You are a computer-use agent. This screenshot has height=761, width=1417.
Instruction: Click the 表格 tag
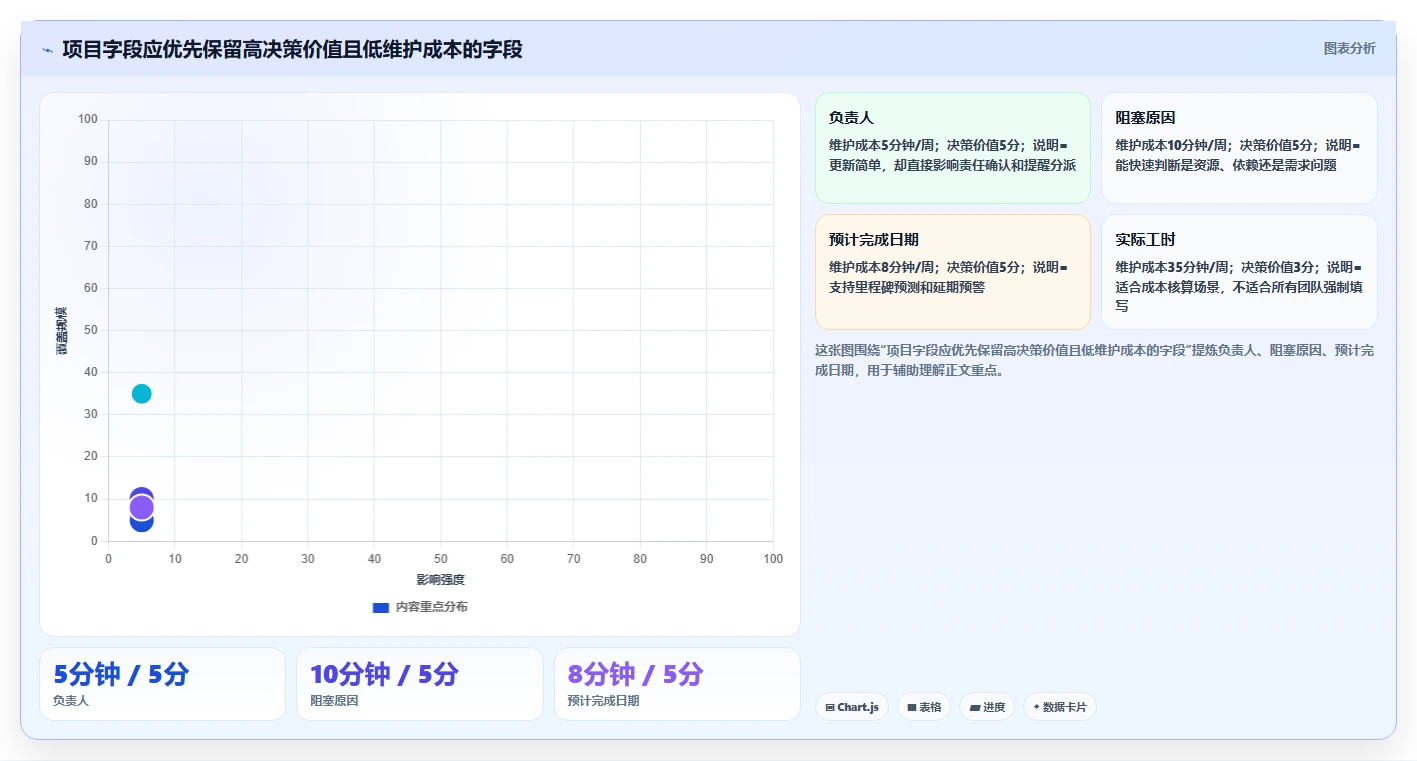924,707
